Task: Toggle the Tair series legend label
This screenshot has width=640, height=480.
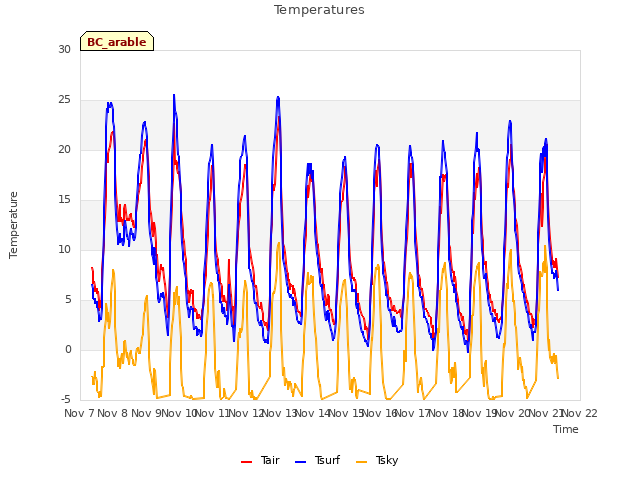Action: coord(270,460)
